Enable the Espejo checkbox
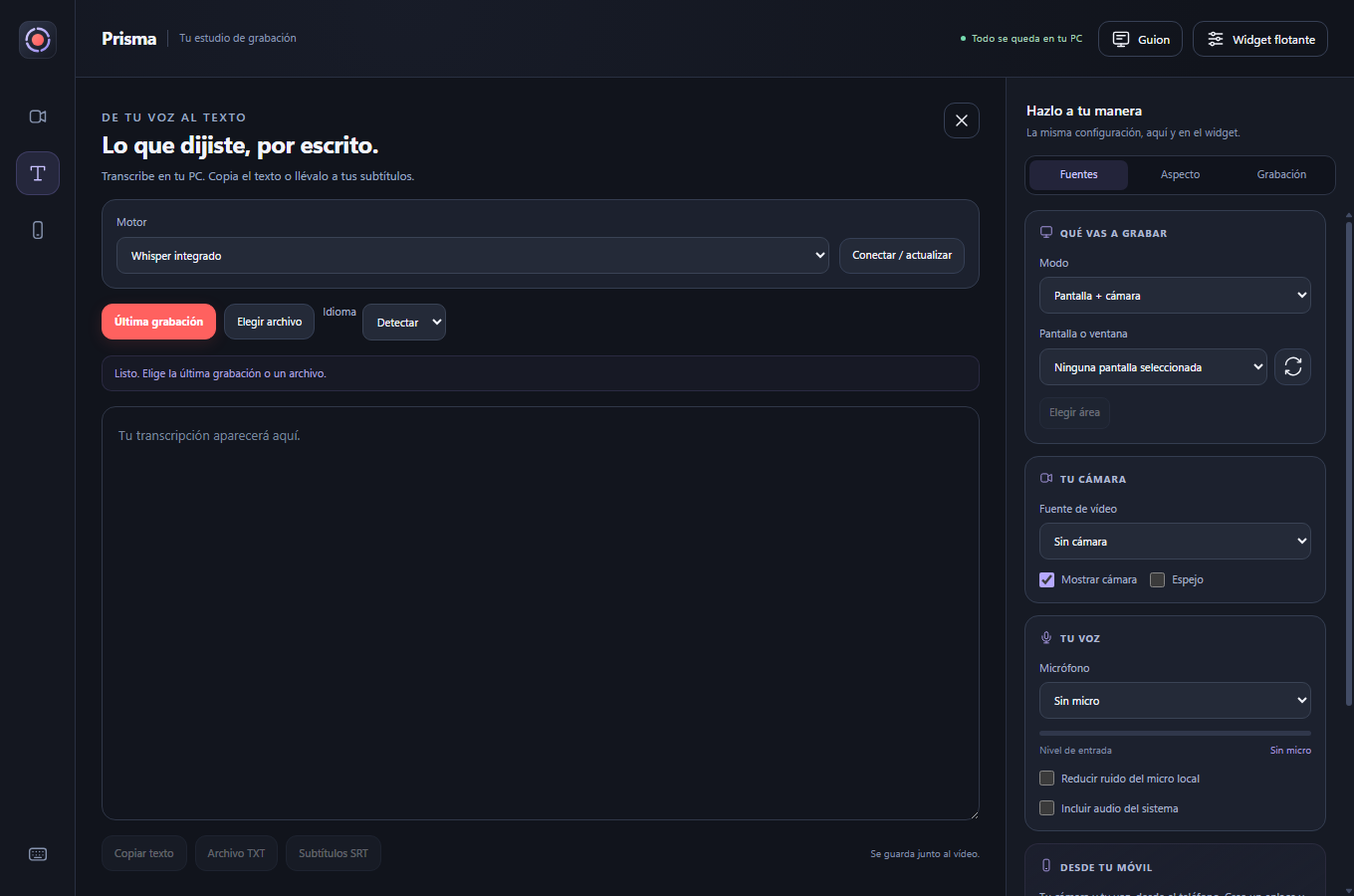This screenshot has width=1354, height=896. coord(1157,579)
